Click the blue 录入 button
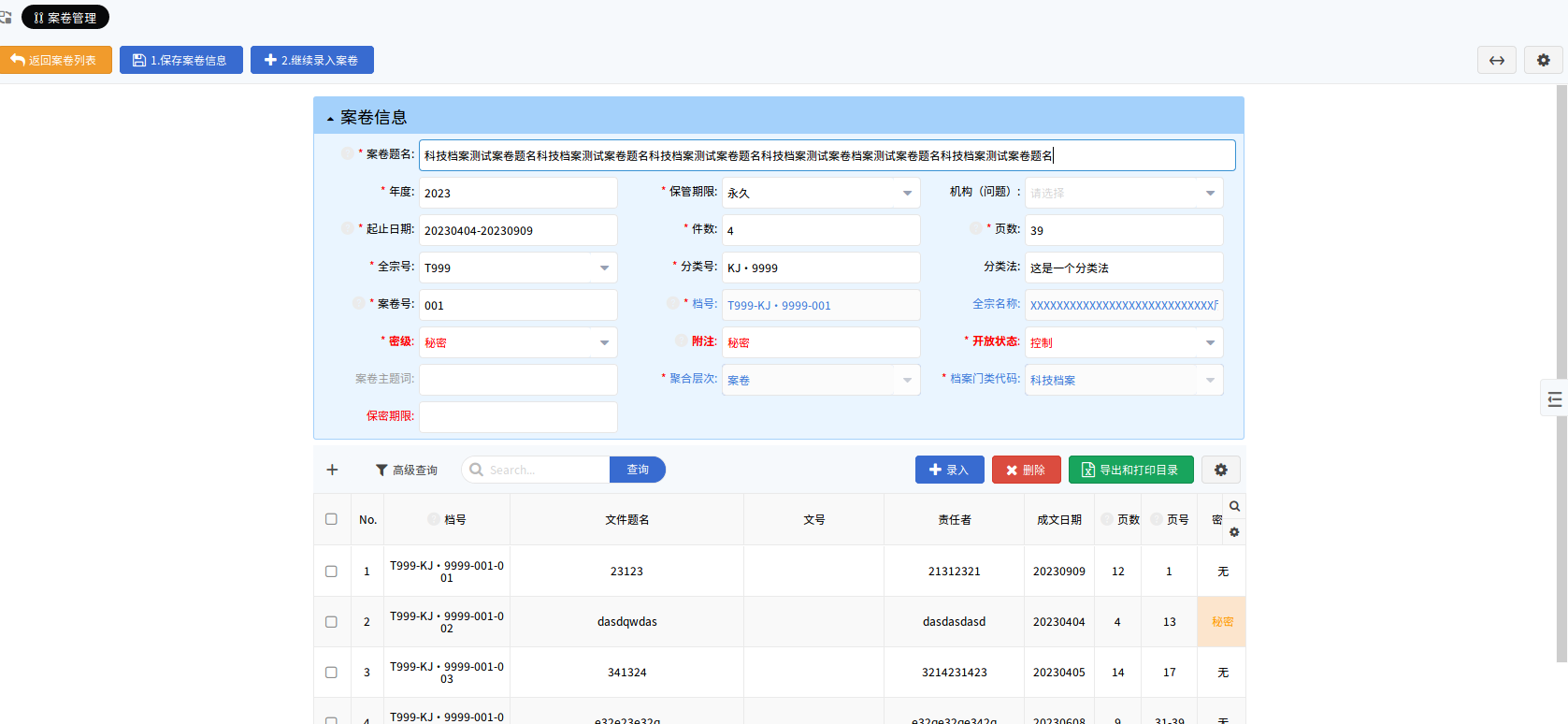 click(949, 470)
